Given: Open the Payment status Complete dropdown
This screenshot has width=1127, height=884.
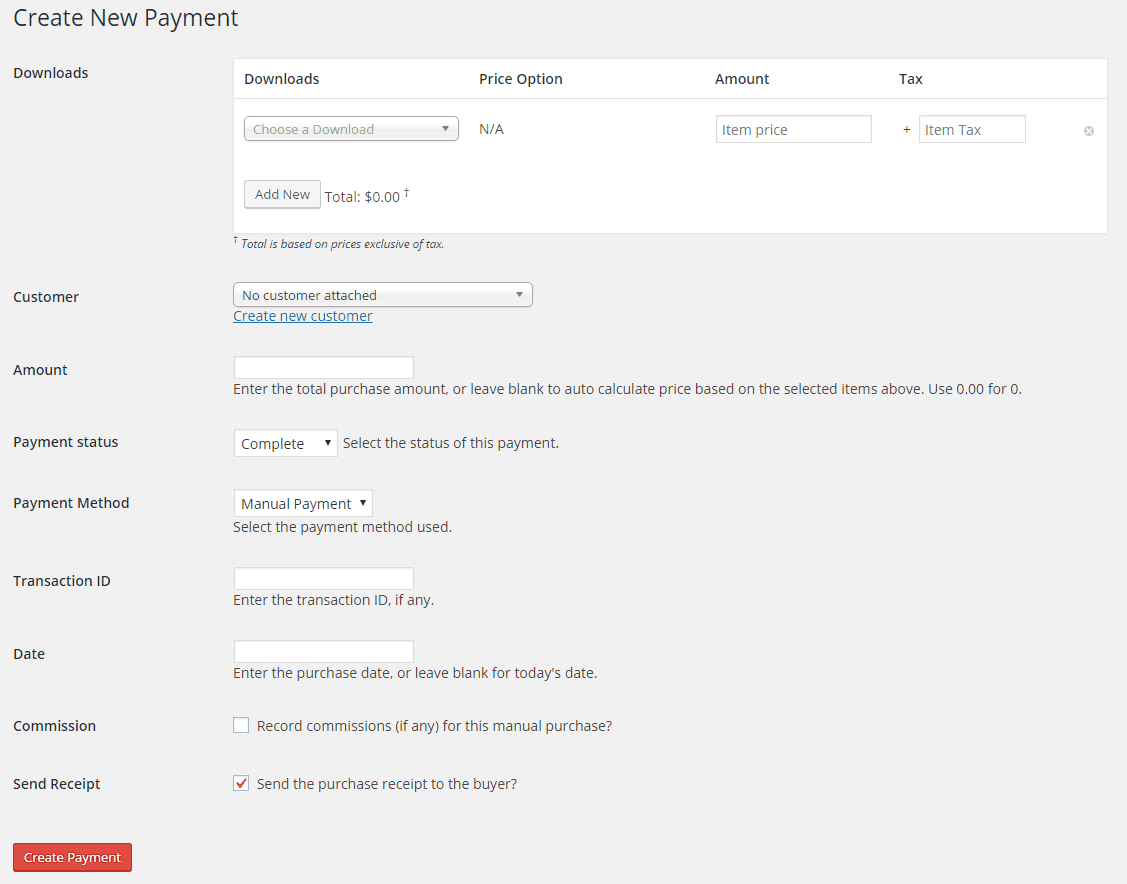Looking at the screenshot, I should coord(285,443).
